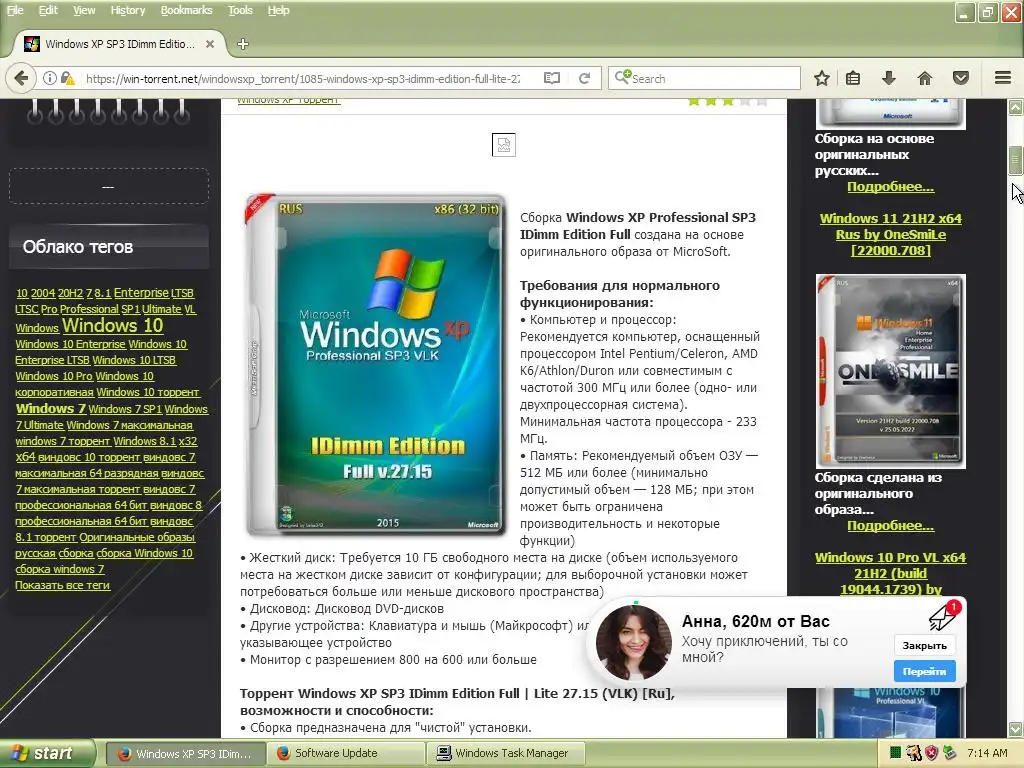The height and width of the screenshot is (768, 1024).
Task: Open the bold Windows 7 tag
Action: 51,409
